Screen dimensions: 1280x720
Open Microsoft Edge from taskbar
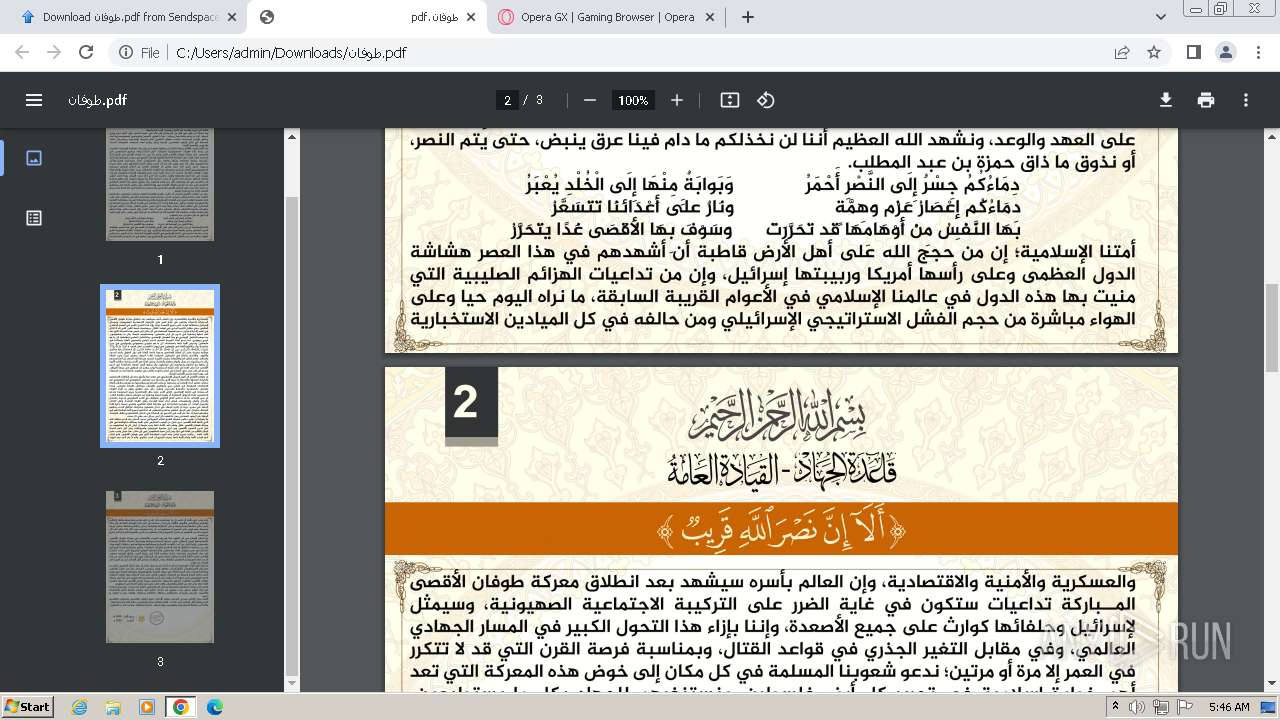pyautogui.click(x=214, y=706)
